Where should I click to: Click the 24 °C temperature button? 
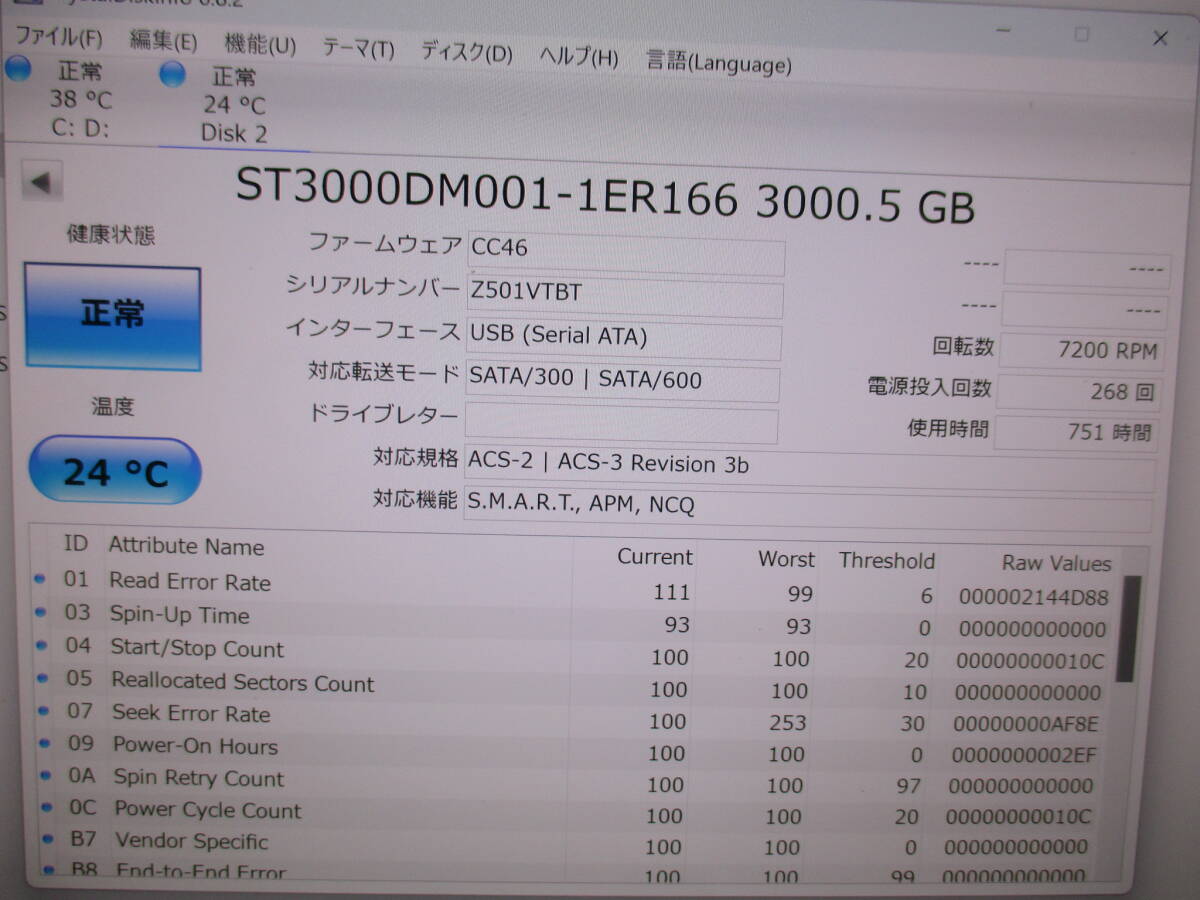pyautogui.click(x=115, y=470)
